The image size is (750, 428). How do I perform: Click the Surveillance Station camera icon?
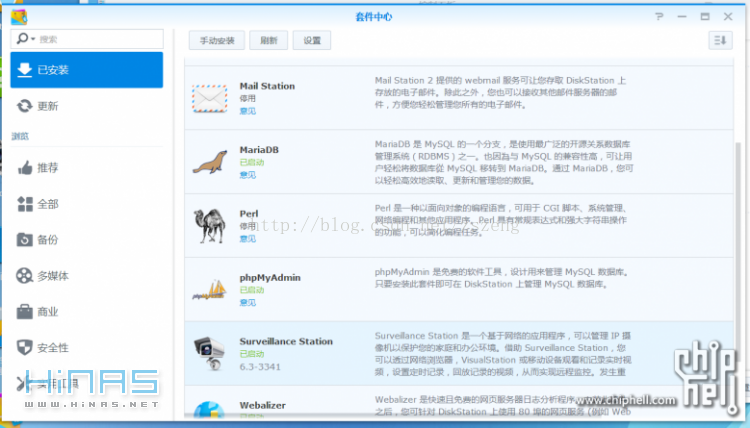[210, 353]
